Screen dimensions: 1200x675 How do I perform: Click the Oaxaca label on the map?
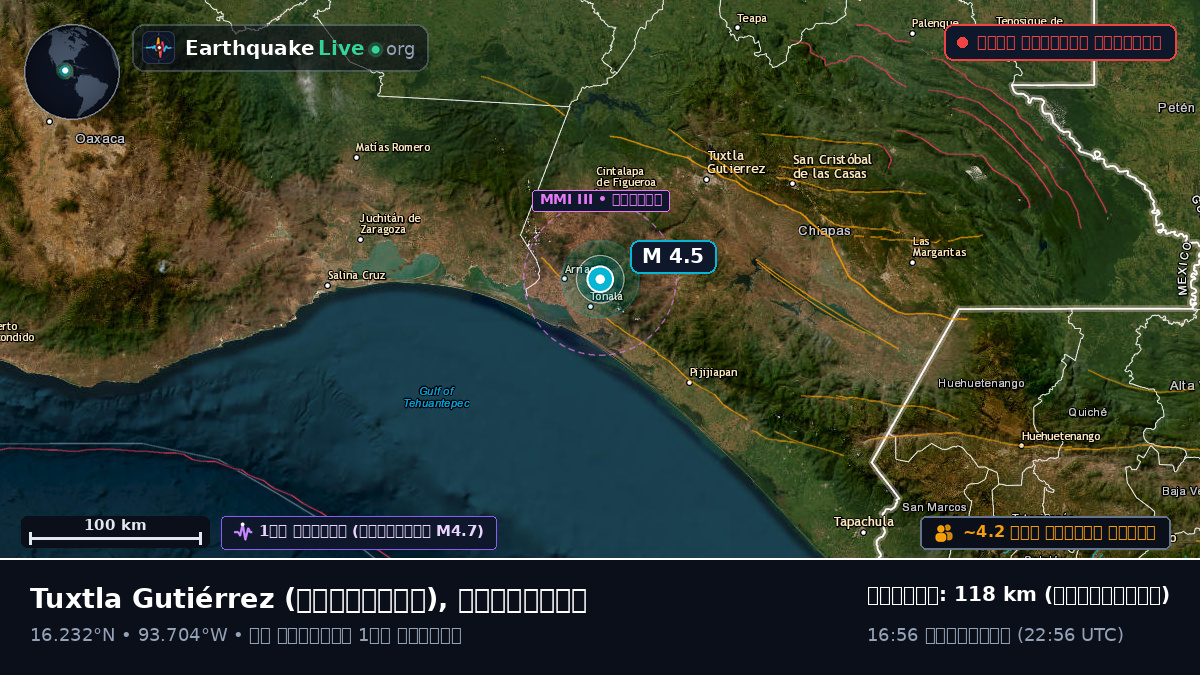[100, 139]
